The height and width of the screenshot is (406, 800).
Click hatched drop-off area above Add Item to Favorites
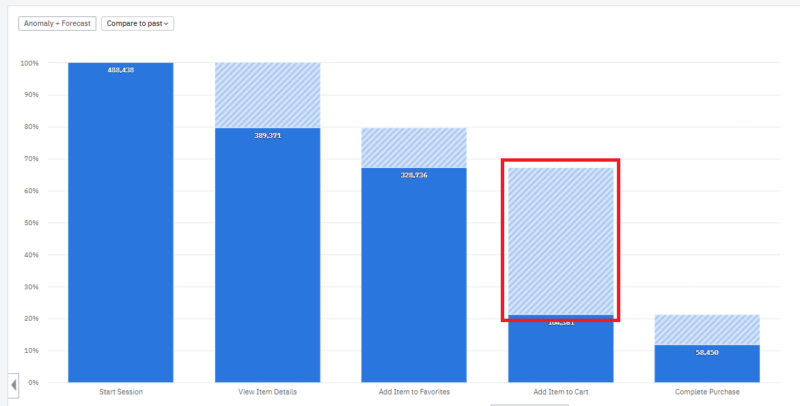[x=413, y=148]
